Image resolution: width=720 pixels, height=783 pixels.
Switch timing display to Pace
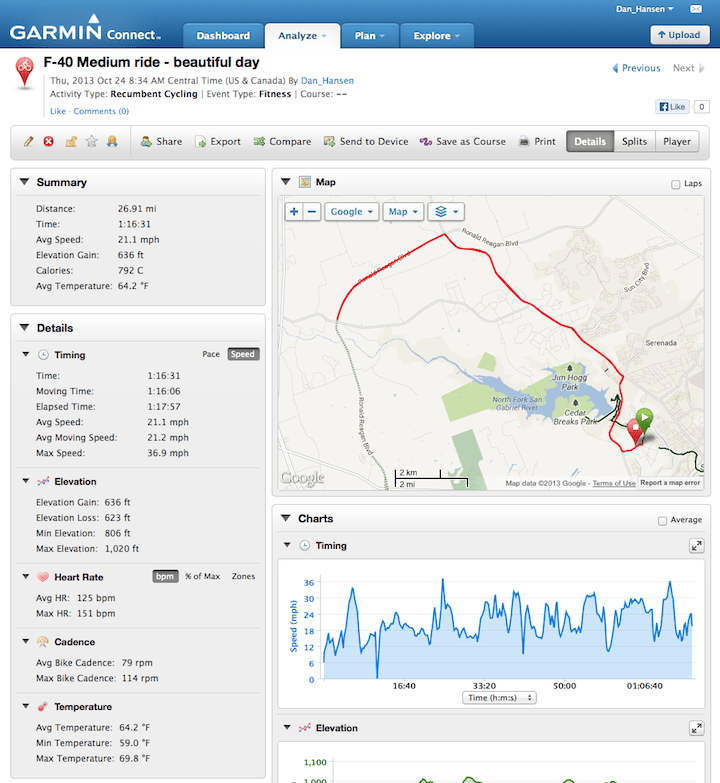tap(211, 354)
